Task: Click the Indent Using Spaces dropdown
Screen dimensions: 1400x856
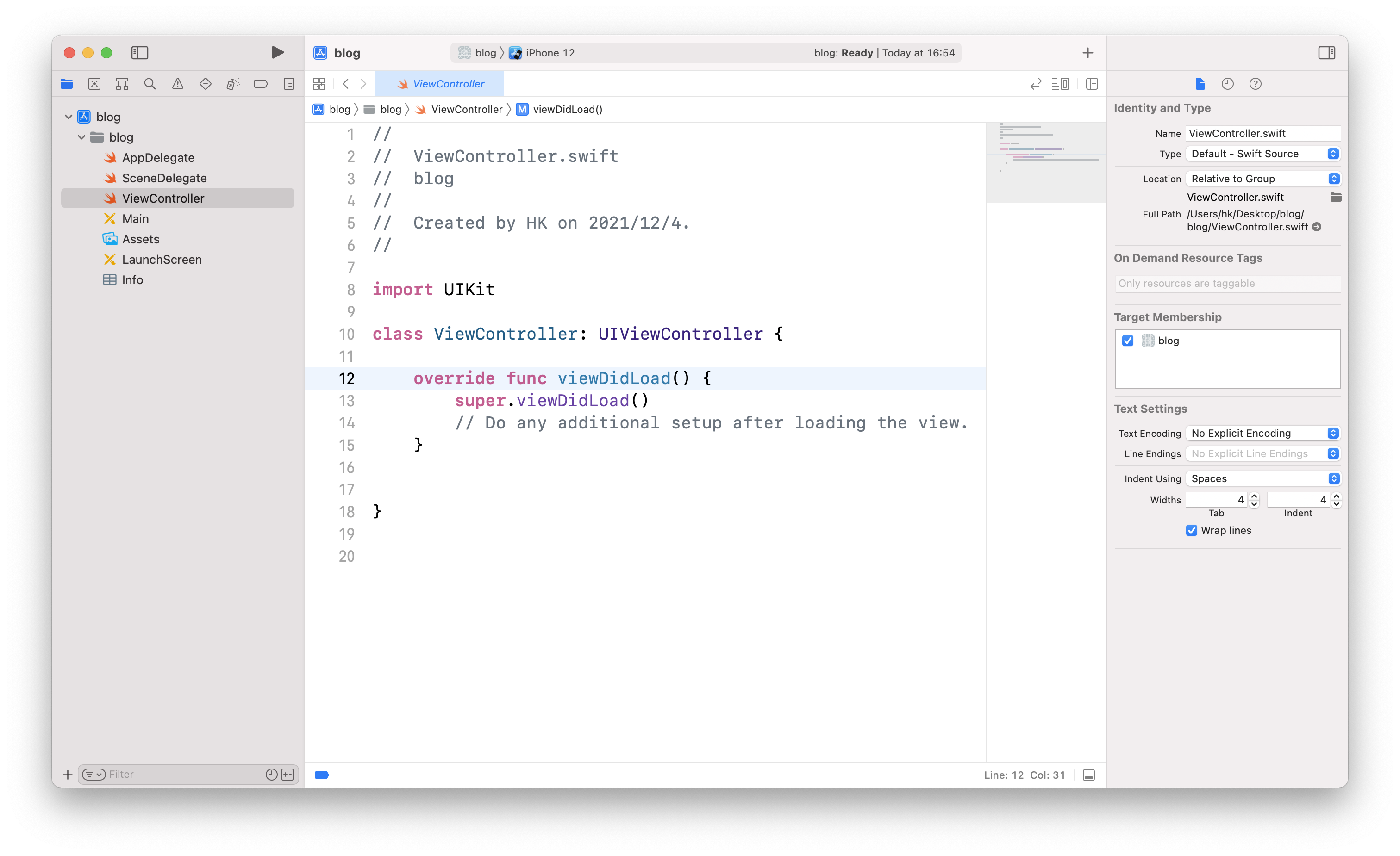Action: (x=1262, y=478)
